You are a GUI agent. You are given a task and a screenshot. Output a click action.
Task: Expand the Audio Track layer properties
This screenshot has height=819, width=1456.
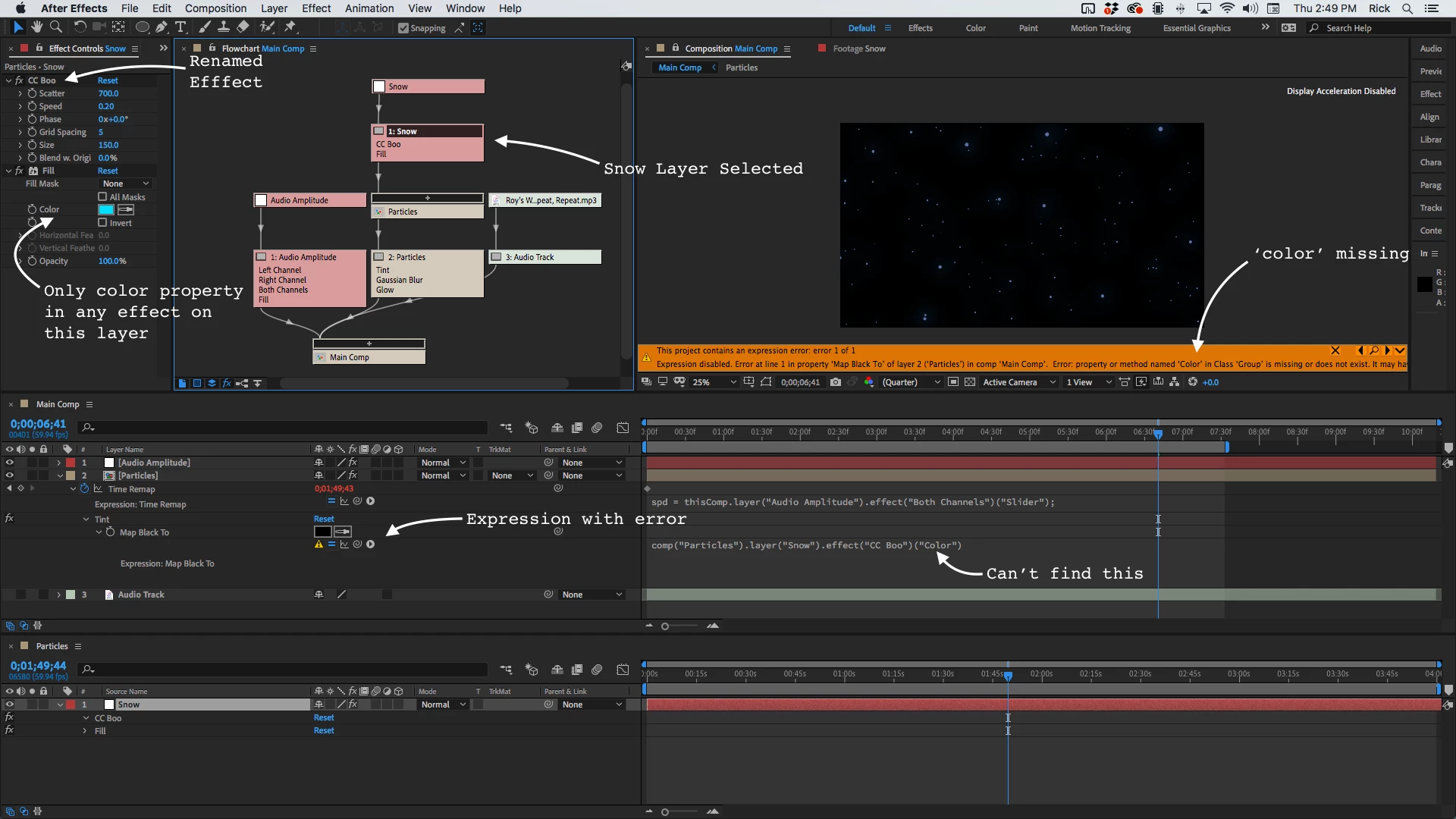click(x=58, y=595)
